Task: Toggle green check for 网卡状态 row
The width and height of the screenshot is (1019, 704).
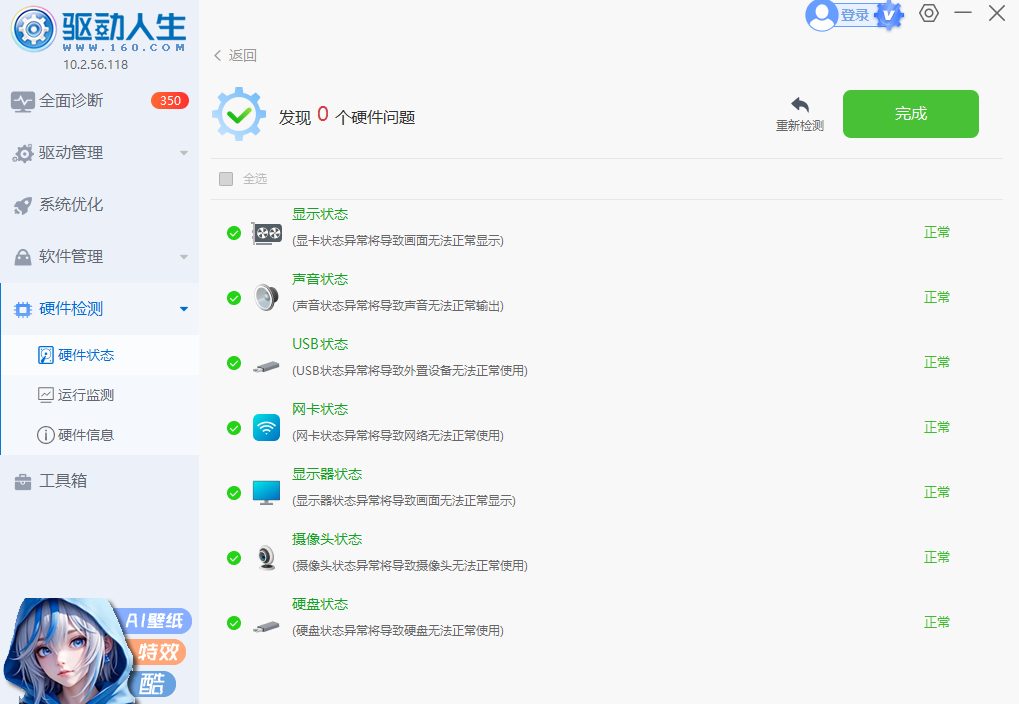Action: [x=234, y=428]
